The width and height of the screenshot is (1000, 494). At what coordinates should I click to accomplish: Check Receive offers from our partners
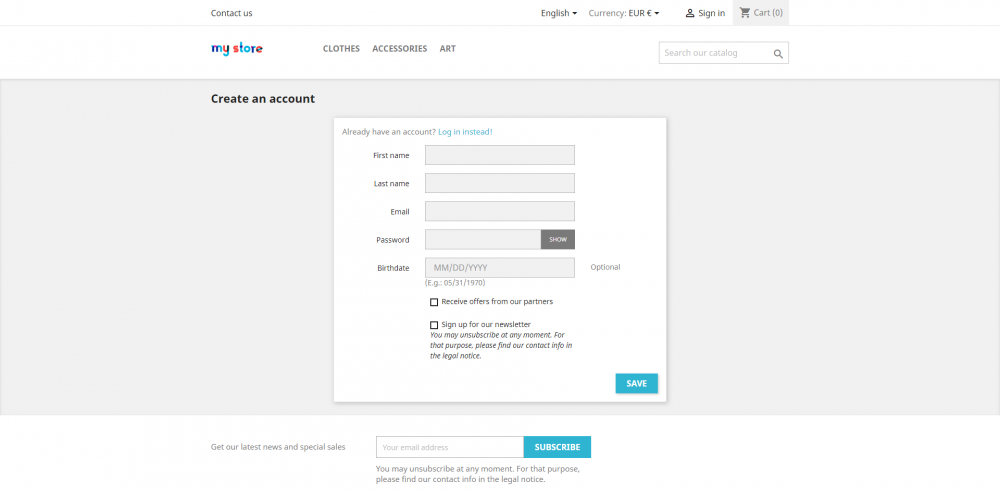tap(434, 302)
